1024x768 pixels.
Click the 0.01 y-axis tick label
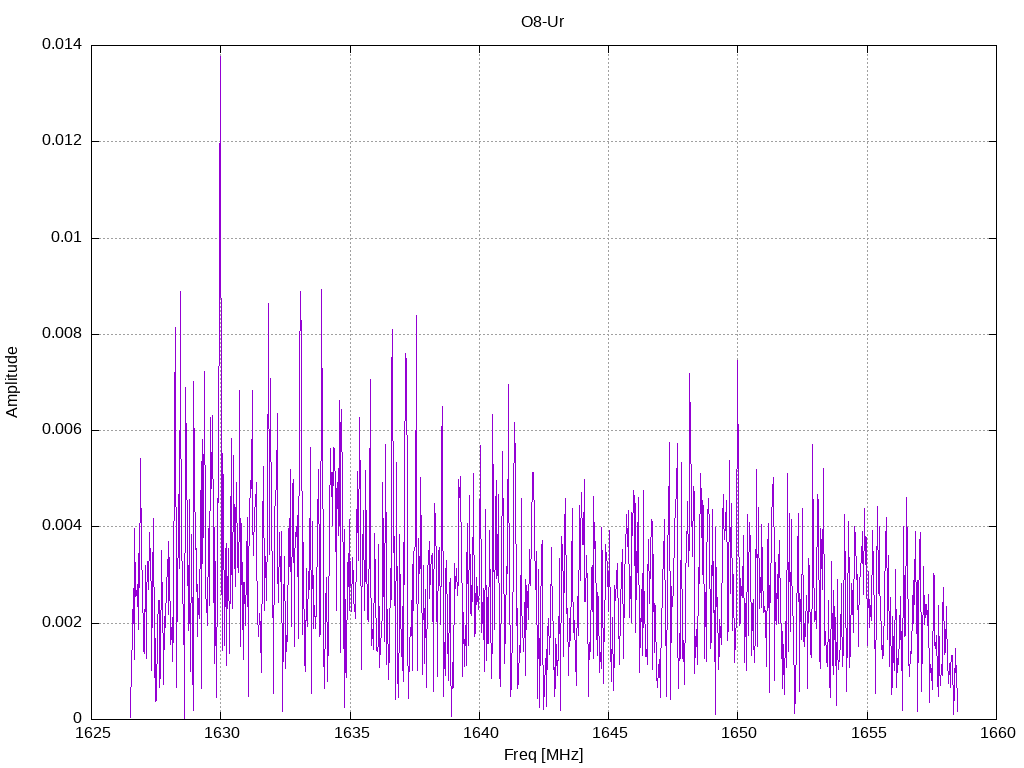tap(65, 238)
